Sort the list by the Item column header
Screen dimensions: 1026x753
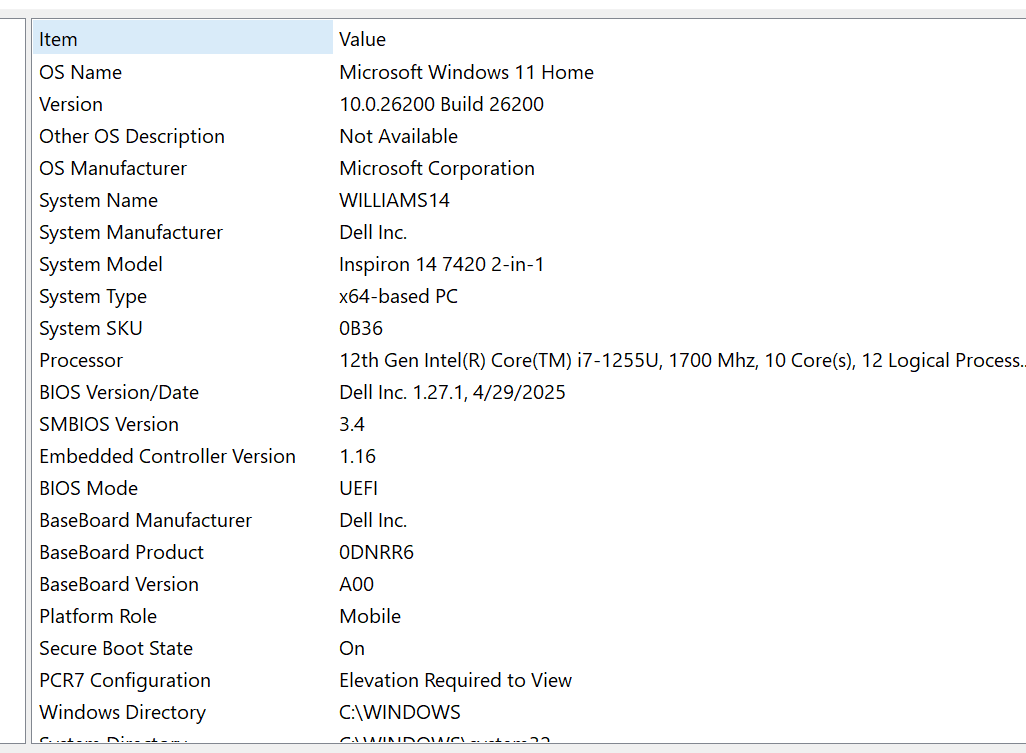(x=183, y=39)
